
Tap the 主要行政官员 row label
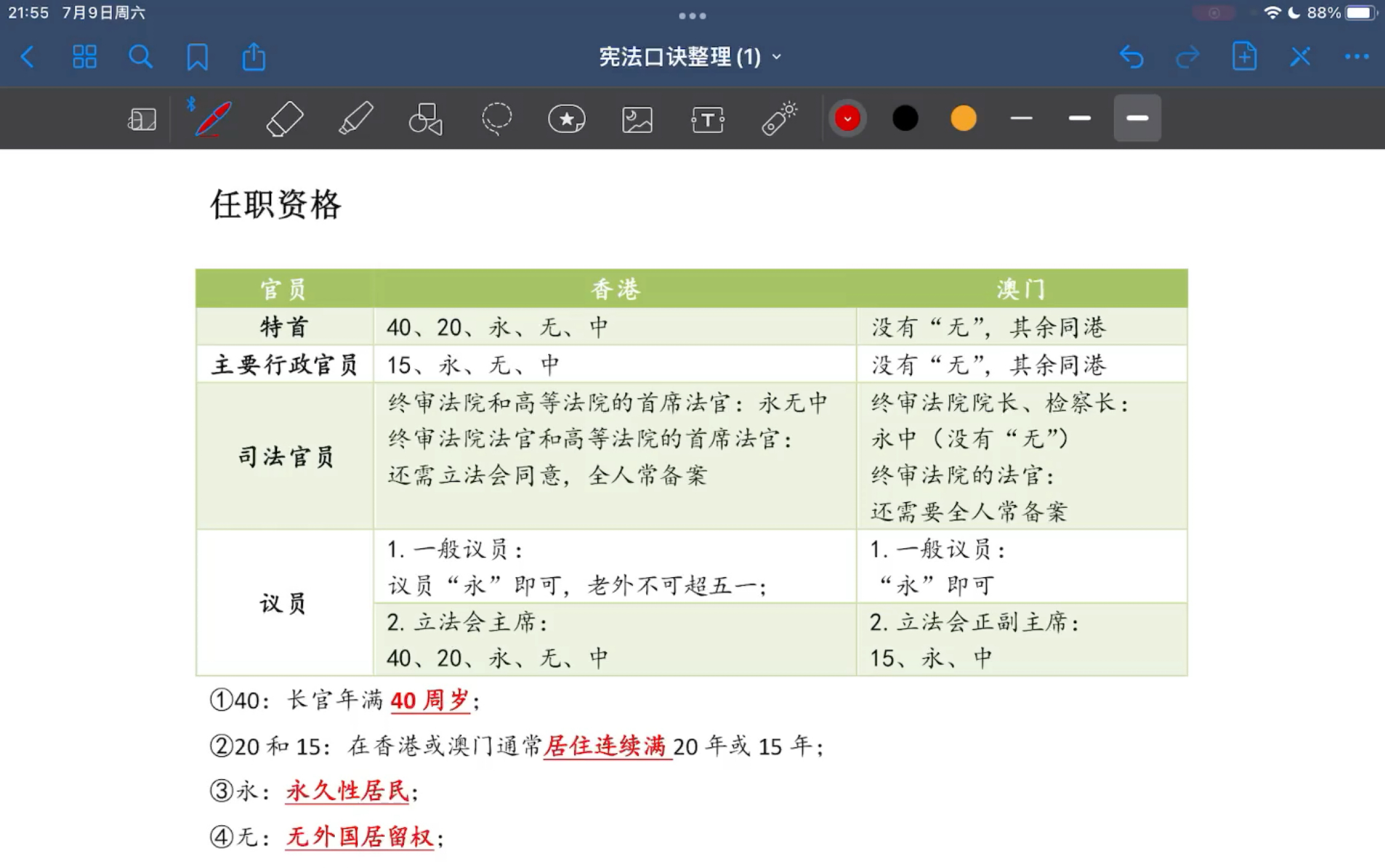(x=284, y=365)
